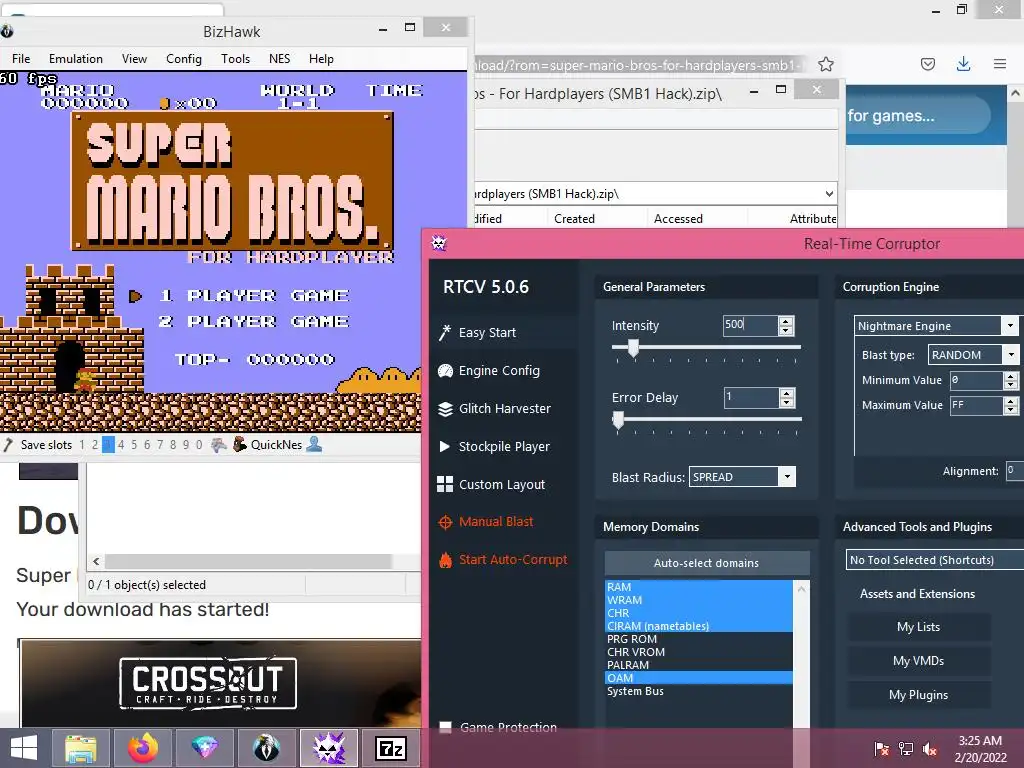This screenshot has width=1024, height=768.
Task: Open BizHawk View menu
Action: (x=134, y=59)
